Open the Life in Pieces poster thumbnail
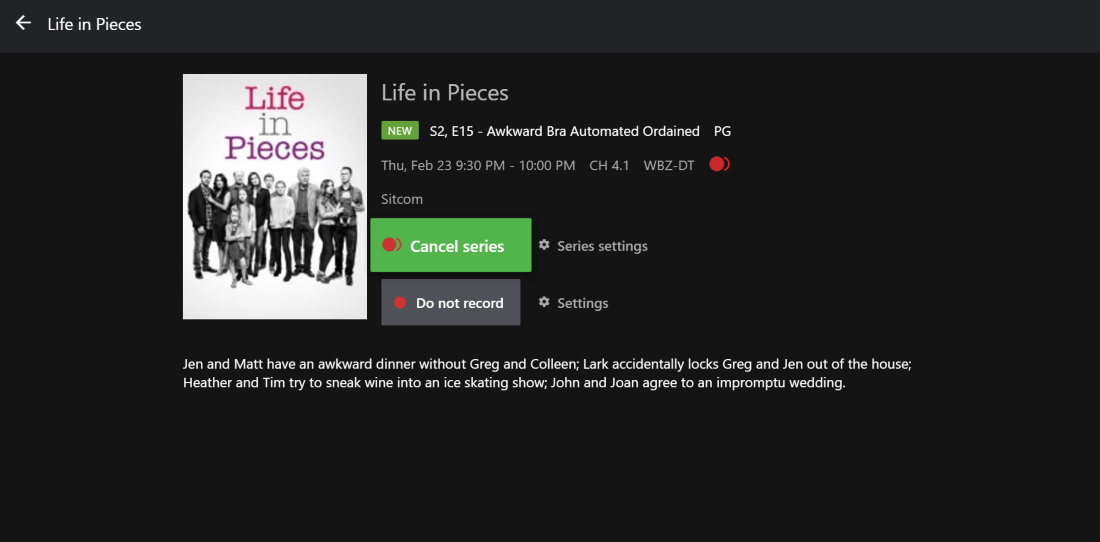The width and height of the screenshot is (1100, 542). (275, 196)
